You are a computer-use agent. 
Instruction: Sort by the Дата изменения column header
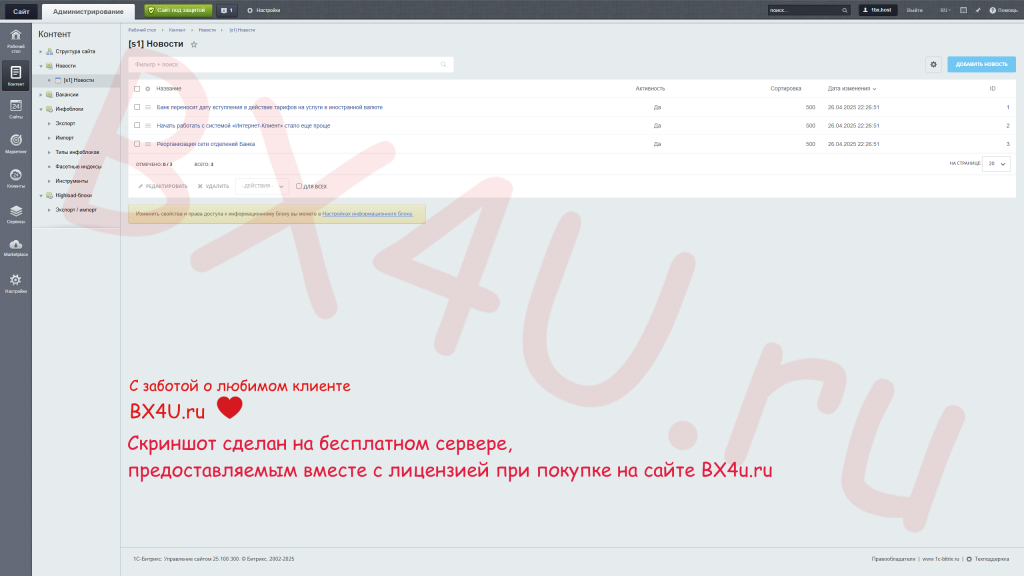(x=852, y=89)
